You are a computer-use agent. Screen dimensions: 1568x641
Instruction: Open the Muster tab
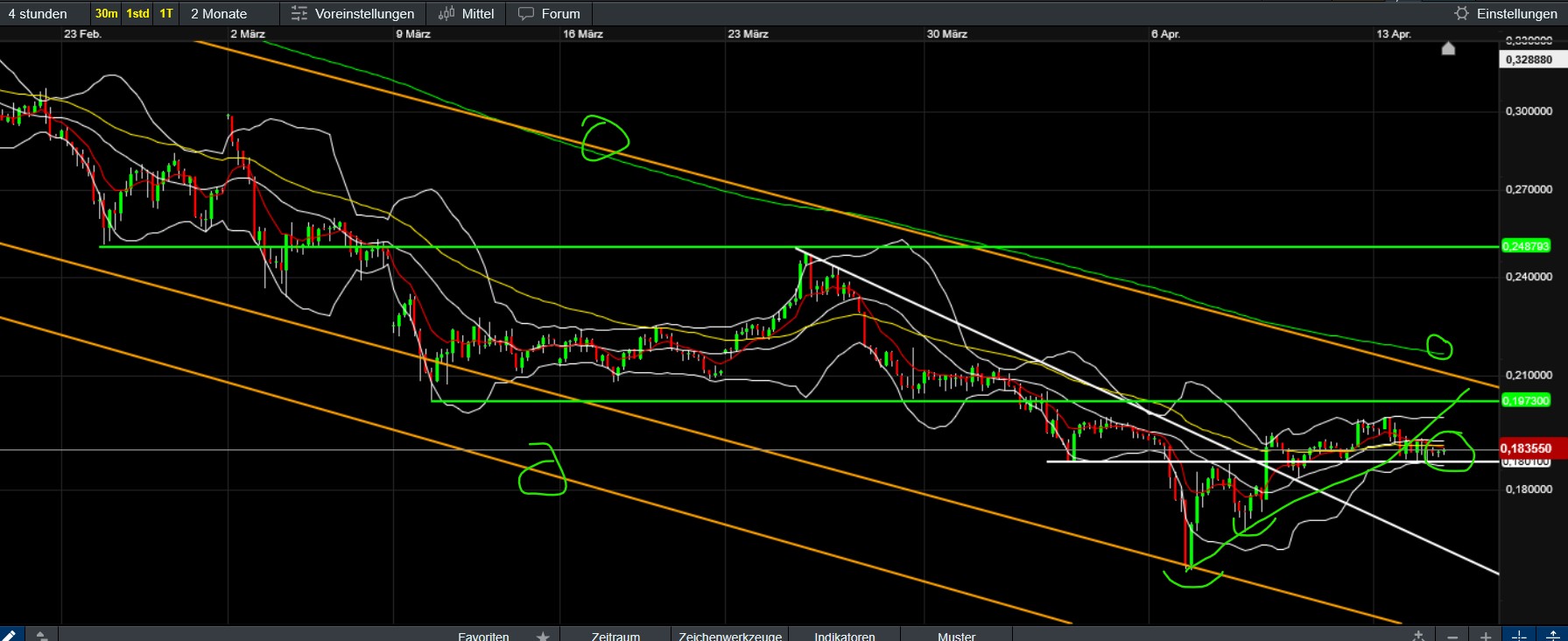coord(956,637)
